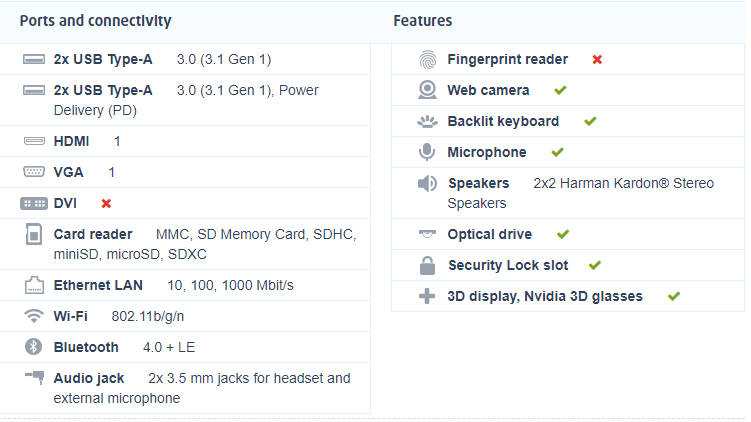The width and height of the screenshot is (751, 422).
Task: Click the Ethernet LAN icon
Action: tap(34, 286)
